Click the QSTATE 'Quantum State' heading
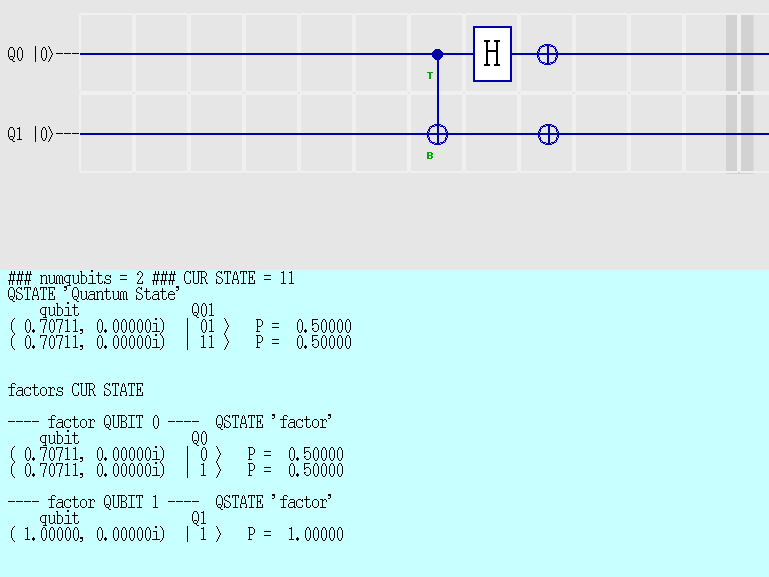 94,294
